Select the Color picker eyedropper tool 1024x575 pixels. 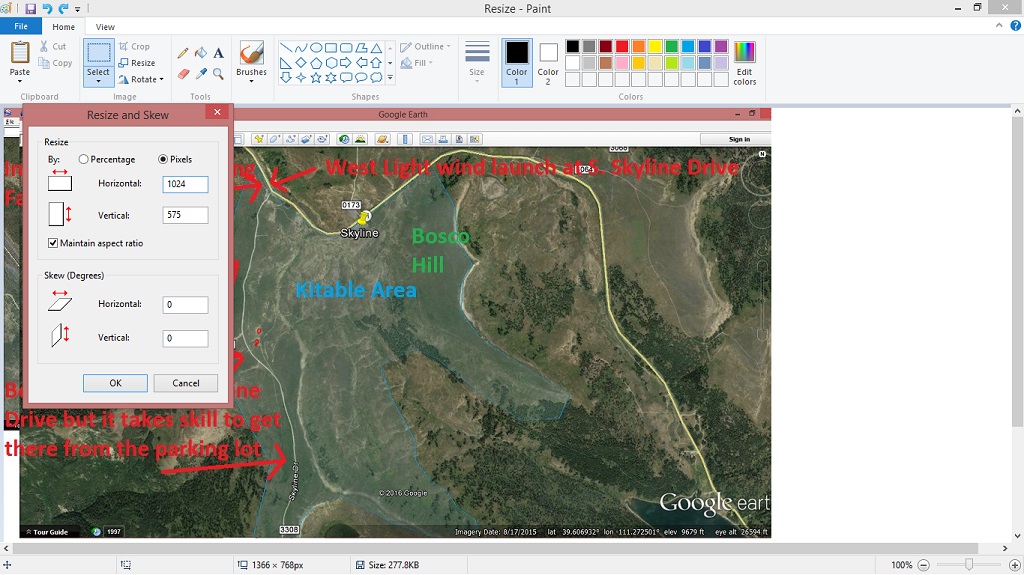coord(200,74)
